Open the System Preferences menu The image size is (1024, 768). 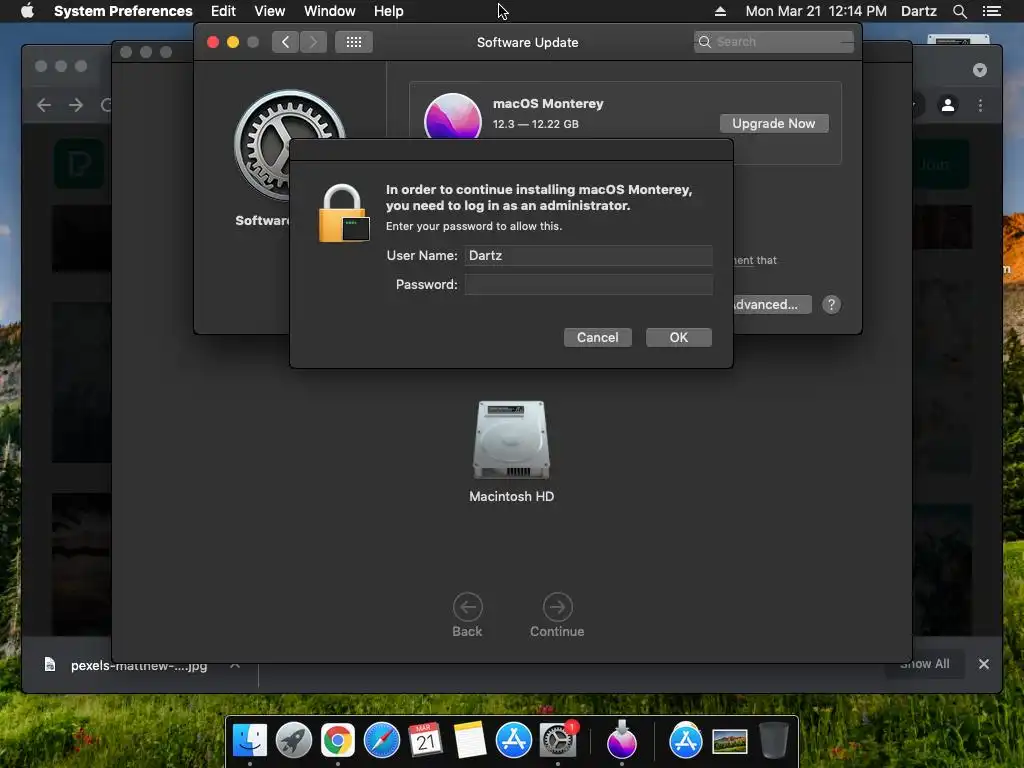point(123,11)
